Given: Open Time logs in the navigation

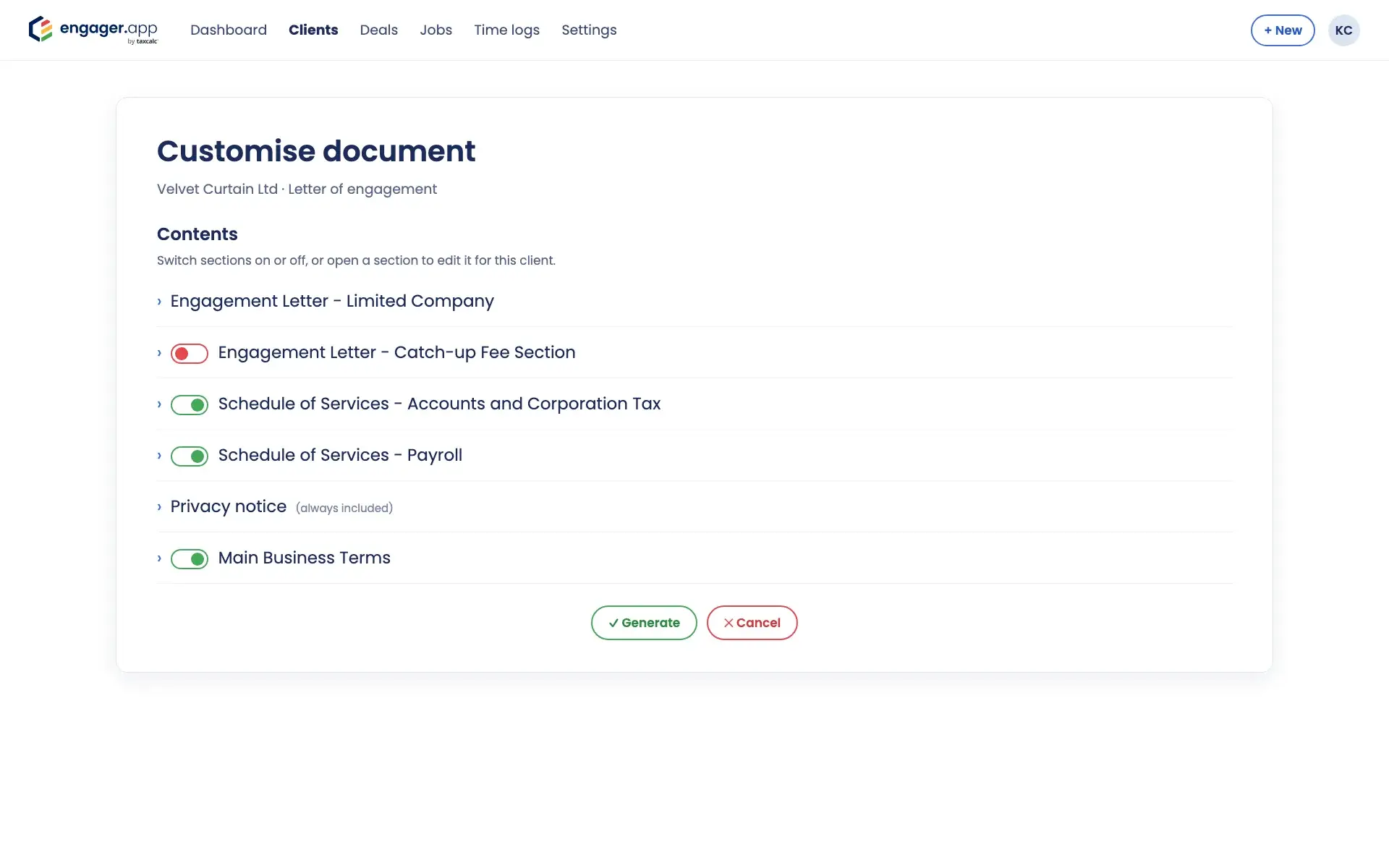Looking at the screenshot, I should click(507, 30).
